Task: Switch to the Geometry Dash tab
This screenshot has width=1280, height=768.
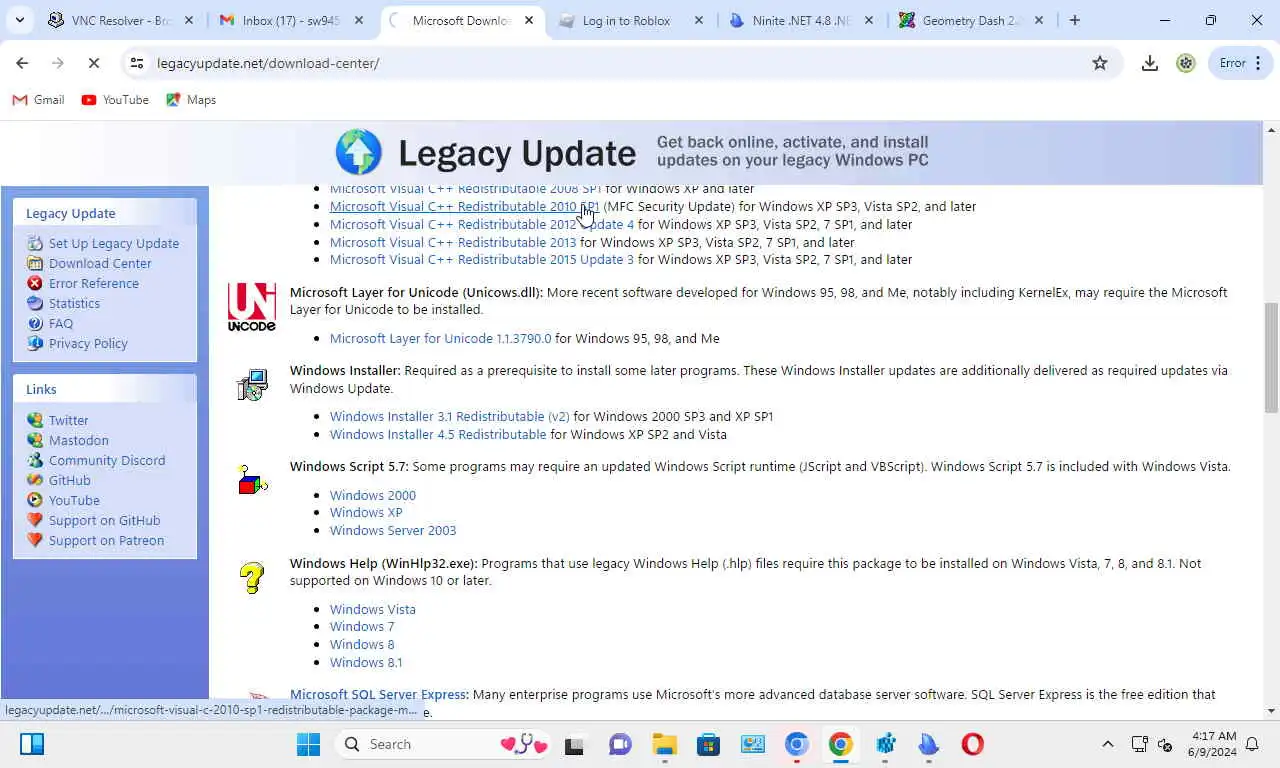Action: (973, 20)
